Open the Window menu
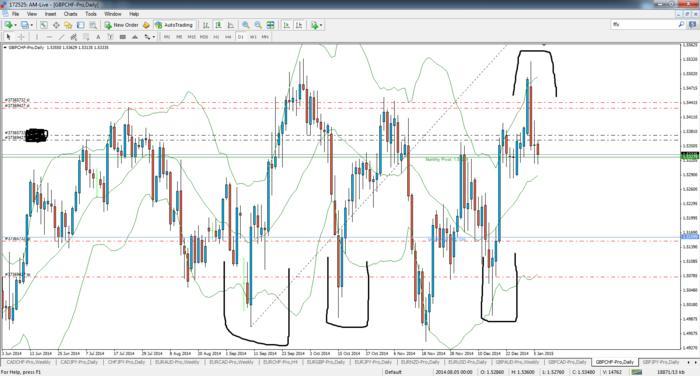 (x=112, y=14)
